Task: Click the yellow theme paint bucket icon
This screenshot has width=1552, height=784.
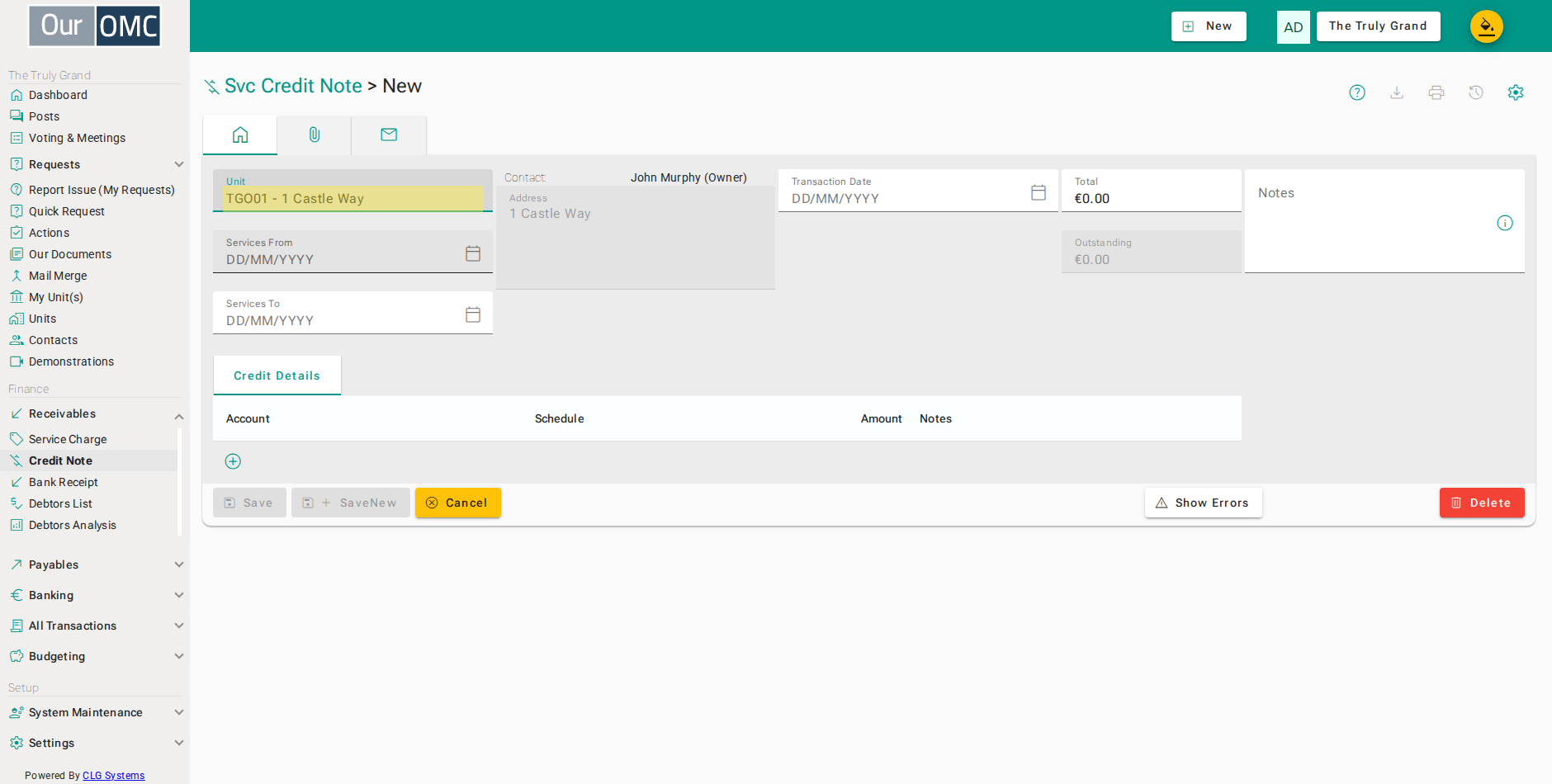Action: pos(1487,26)
